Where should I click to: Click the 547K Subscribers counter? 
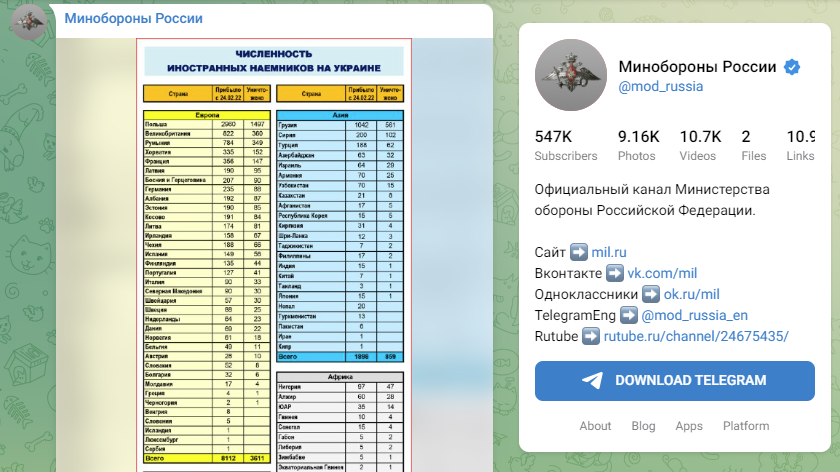tap(566, 145)
